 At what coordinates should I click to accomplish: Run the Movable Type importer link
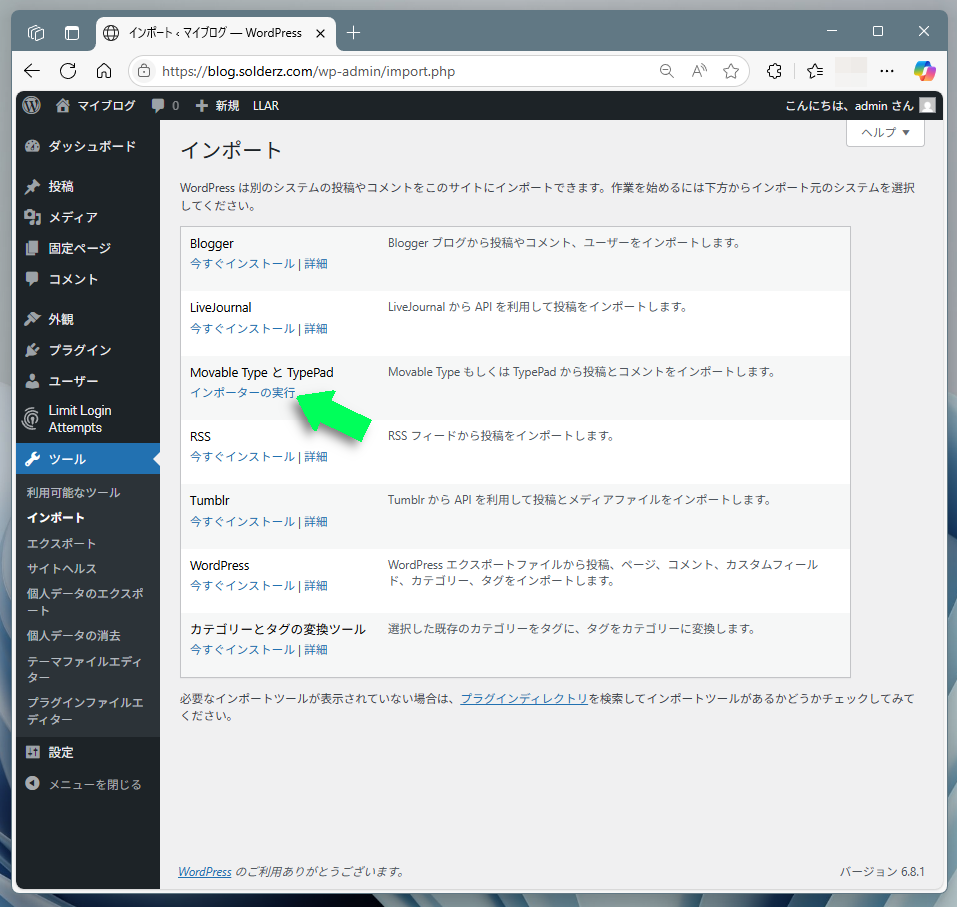coord(242,393)
